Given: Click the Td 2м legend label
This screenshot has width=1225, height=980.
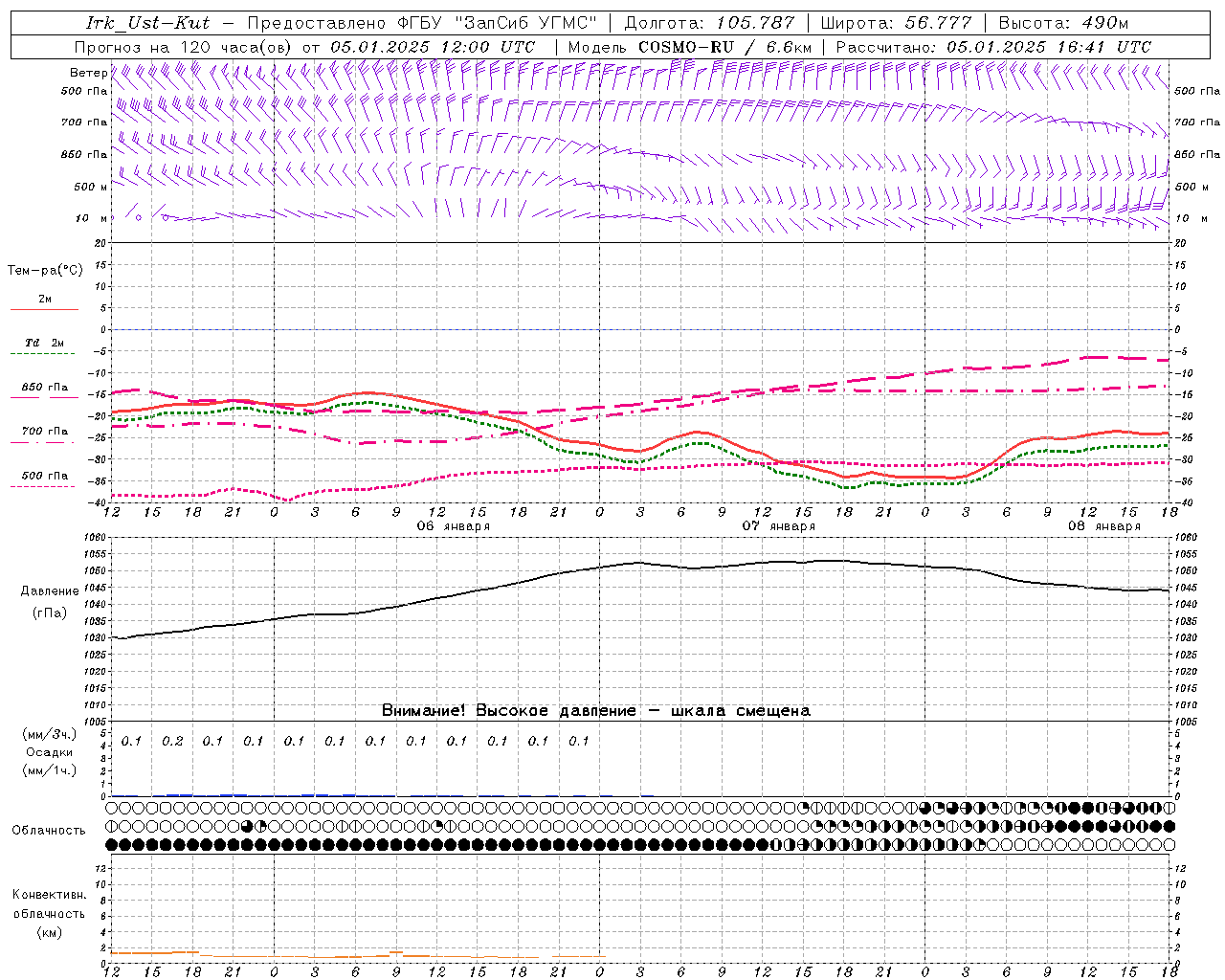Looking at the screenshot, I should [x=45, y=343].
